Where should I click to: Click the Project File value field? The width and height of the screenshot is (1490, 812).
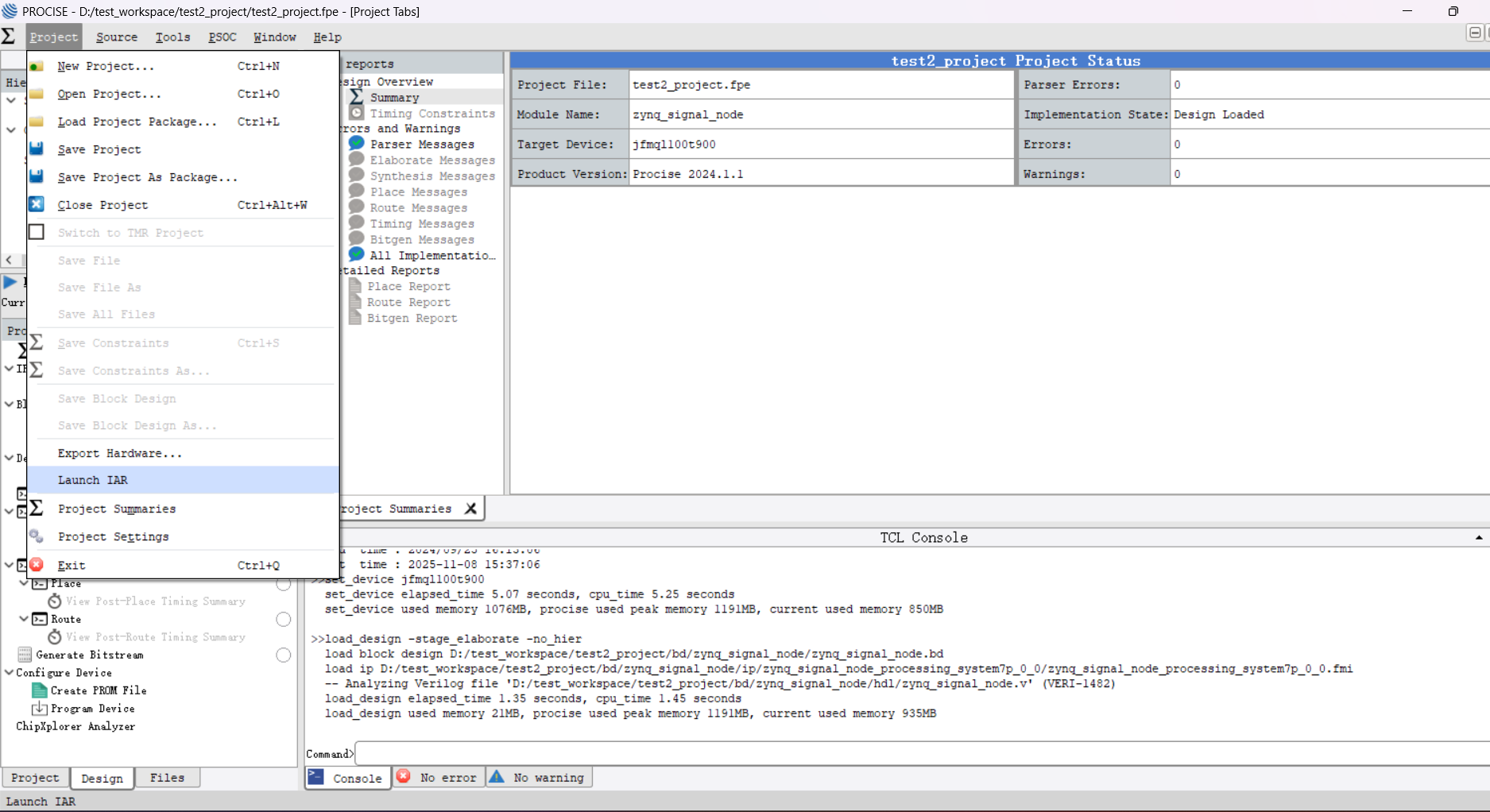[x=821, y=85]
